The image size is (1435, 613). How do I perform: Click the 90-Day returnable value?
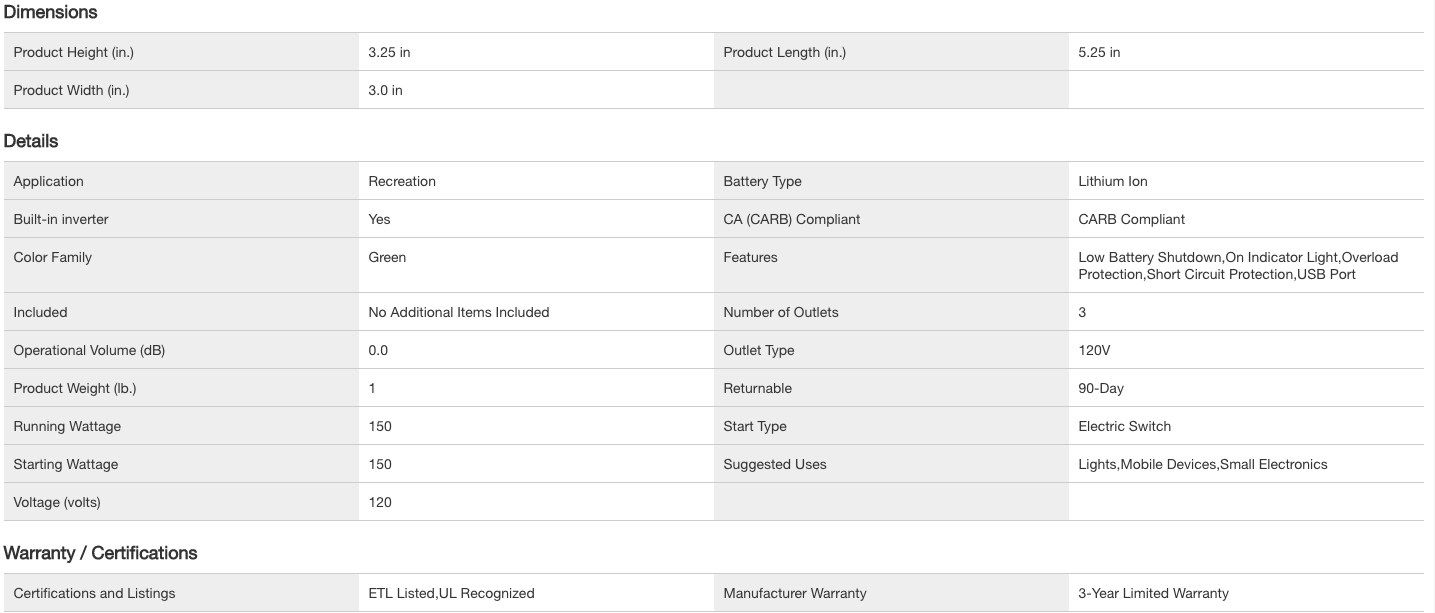[x=1101, y=388]
